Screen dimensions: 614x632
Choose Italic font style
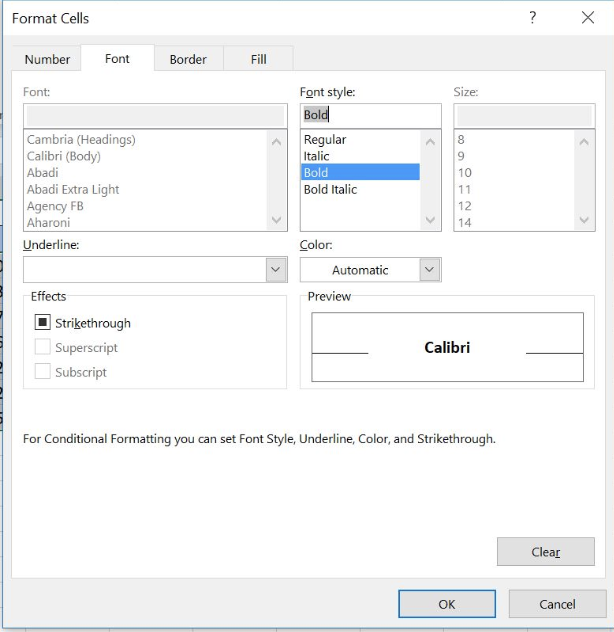point(360,156)
